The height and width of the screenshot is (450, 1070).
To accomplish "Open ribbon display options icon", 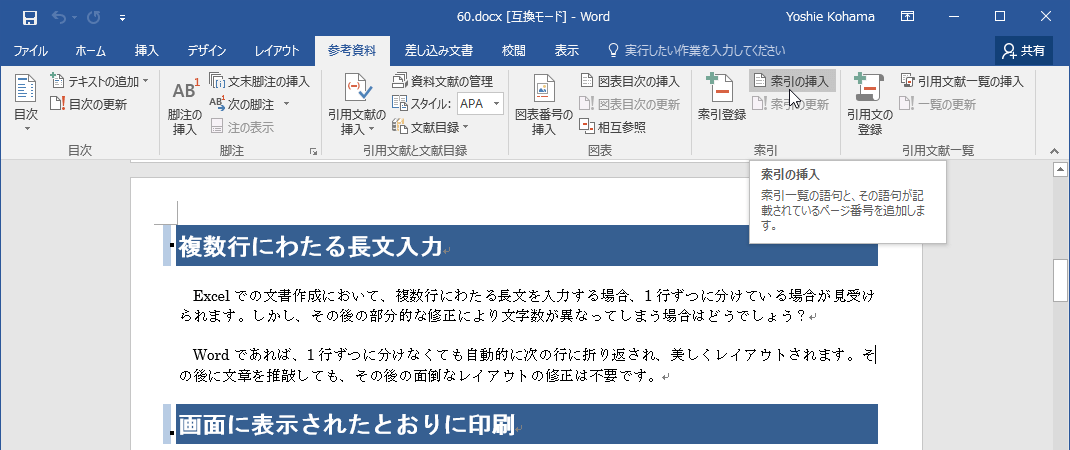I will click(908, 17).
